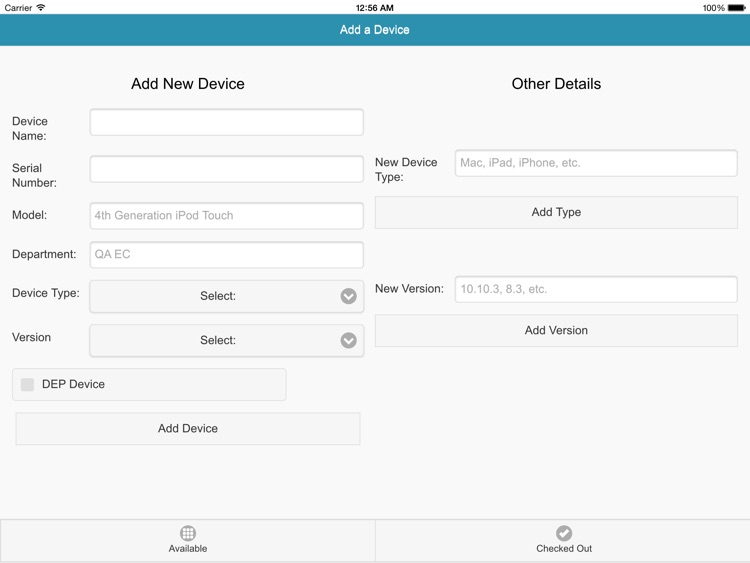Viewport: 750px width, 563px height.
Task: Switch to the Checked Out tab
Action: coord(563,541)
